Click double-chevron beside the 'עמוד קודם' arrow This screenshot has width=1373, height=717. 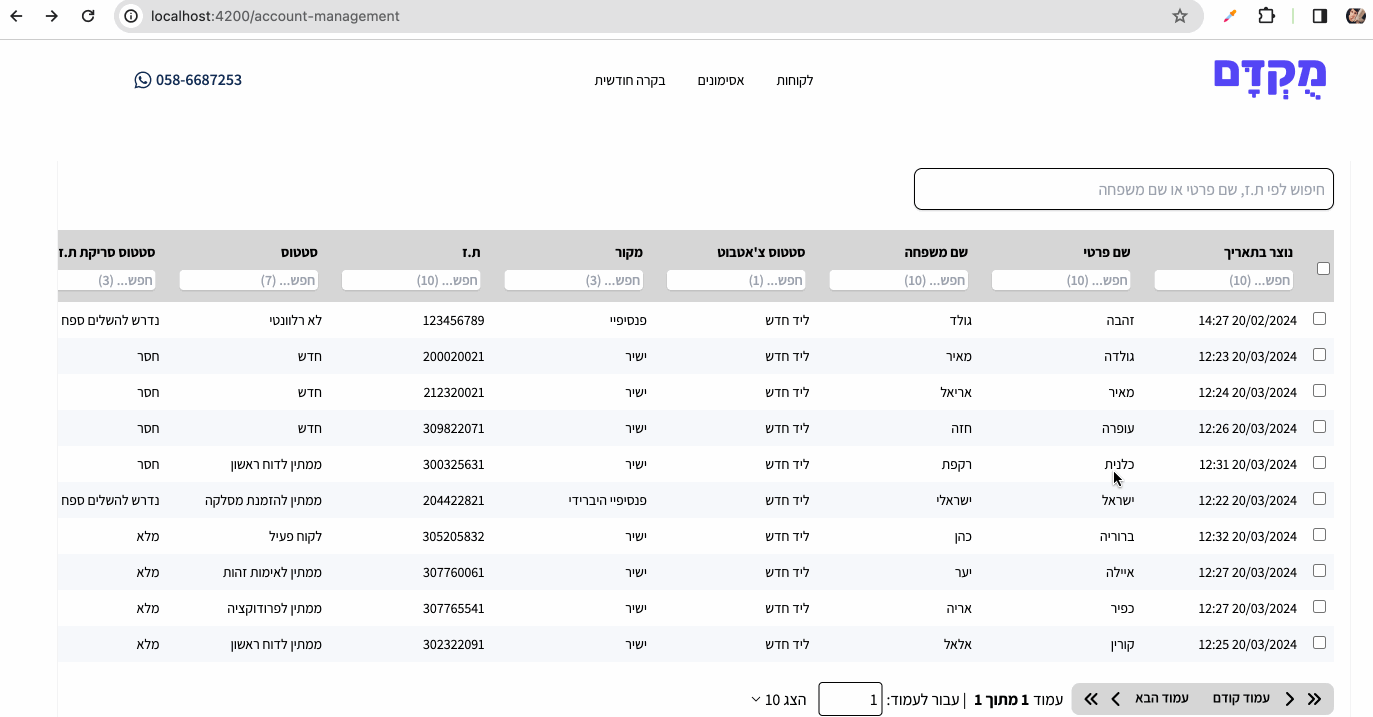coord(1314,699)
